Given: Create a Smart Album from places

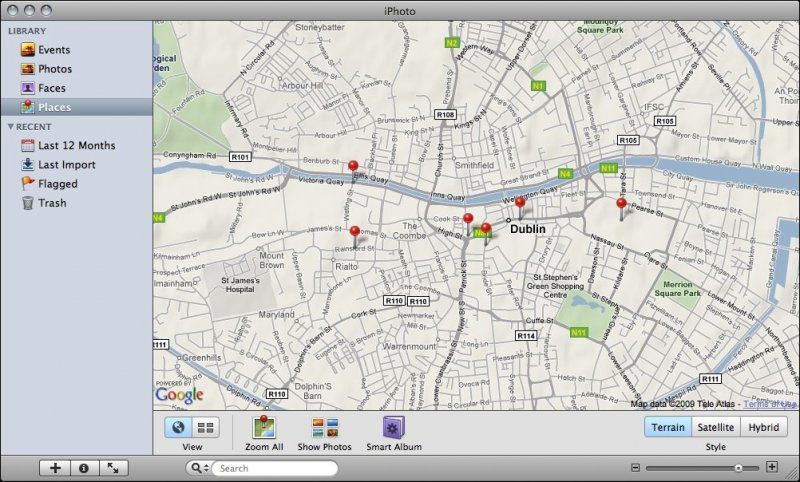Looking at the screenshot, I should point(393,428).
